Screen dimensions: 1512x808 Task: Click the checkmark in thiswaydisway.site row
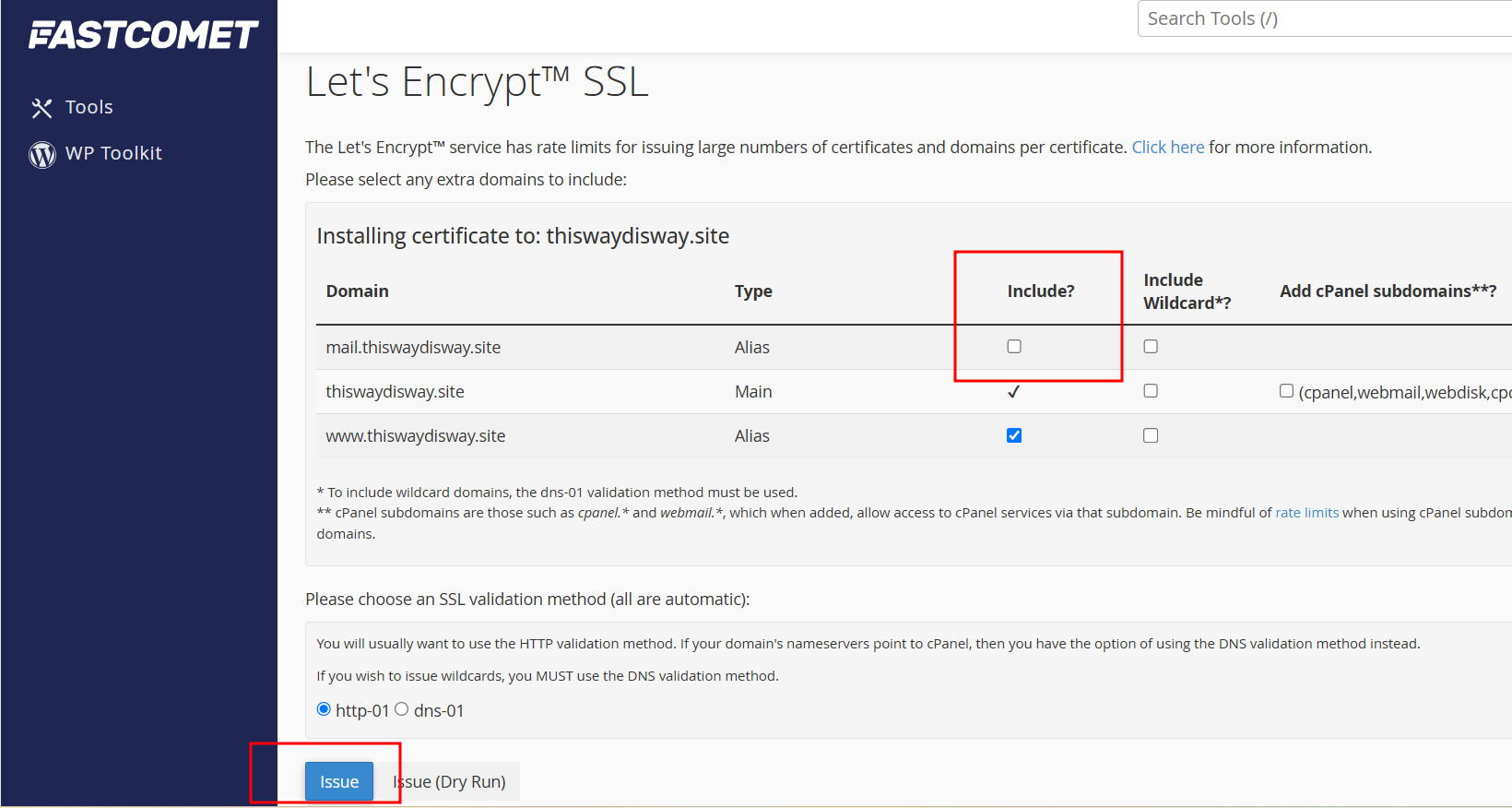coord(1014,392)
